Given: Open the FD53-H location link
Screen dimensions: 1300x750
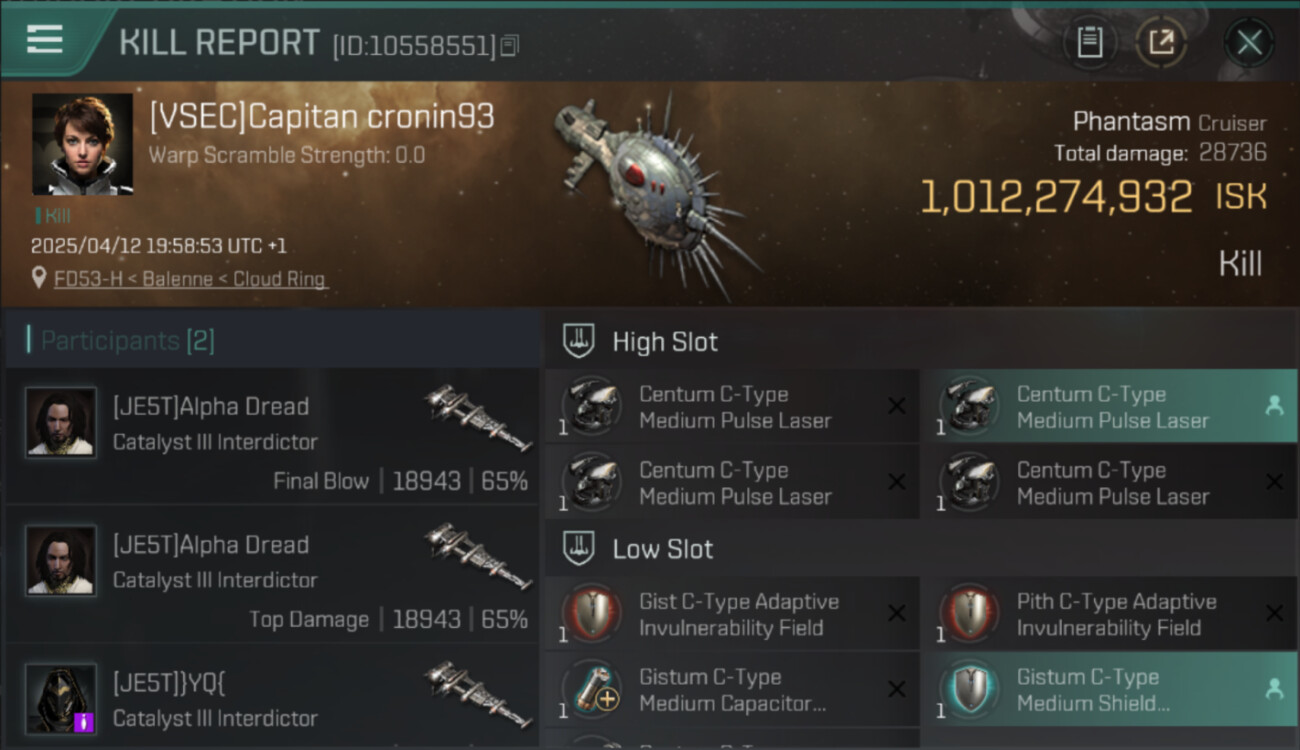Looking at the screenshot, I should coord(190,279).
